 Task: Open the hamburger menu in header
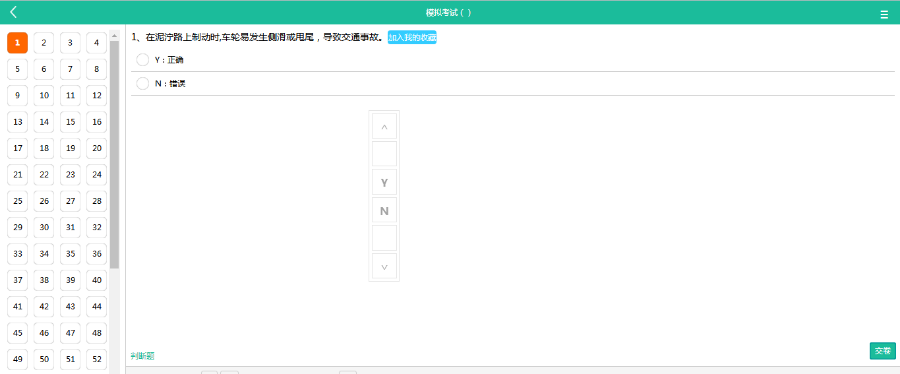tap(884, 15)
